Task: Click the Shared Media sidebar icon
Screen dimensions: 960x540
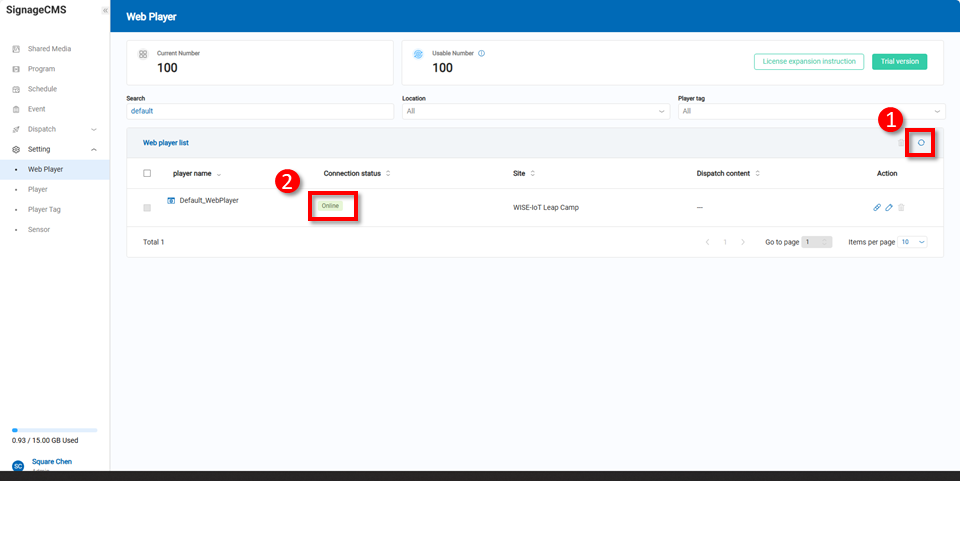Action: point(16,49)
